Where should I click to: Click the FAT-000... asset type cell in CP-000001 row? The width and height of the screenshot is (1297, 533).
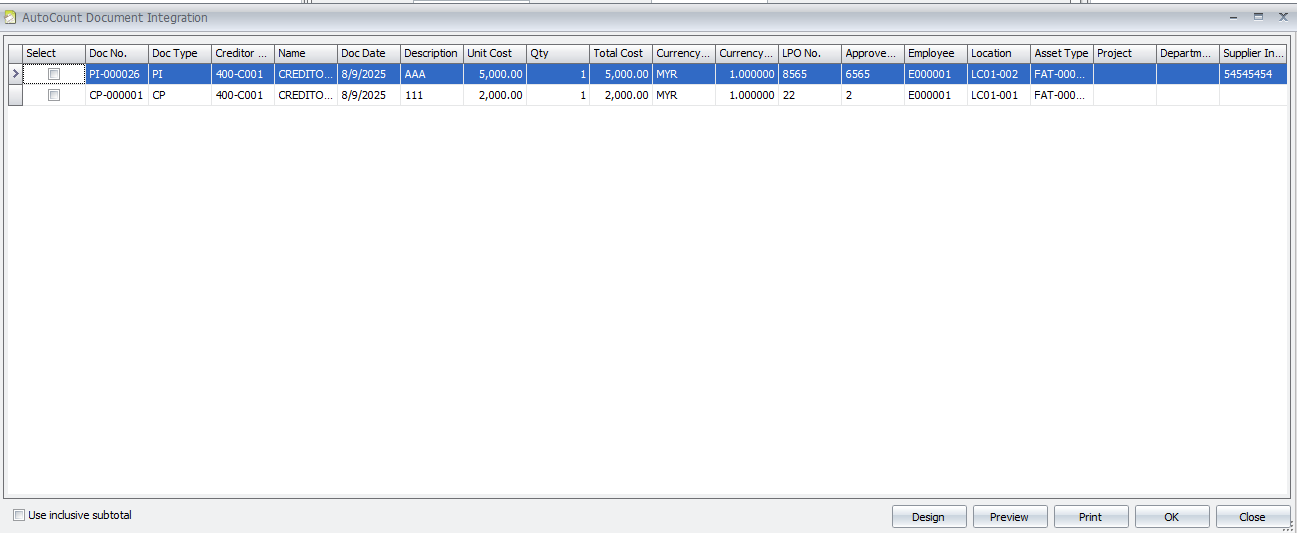click(x=1062, y=95)
